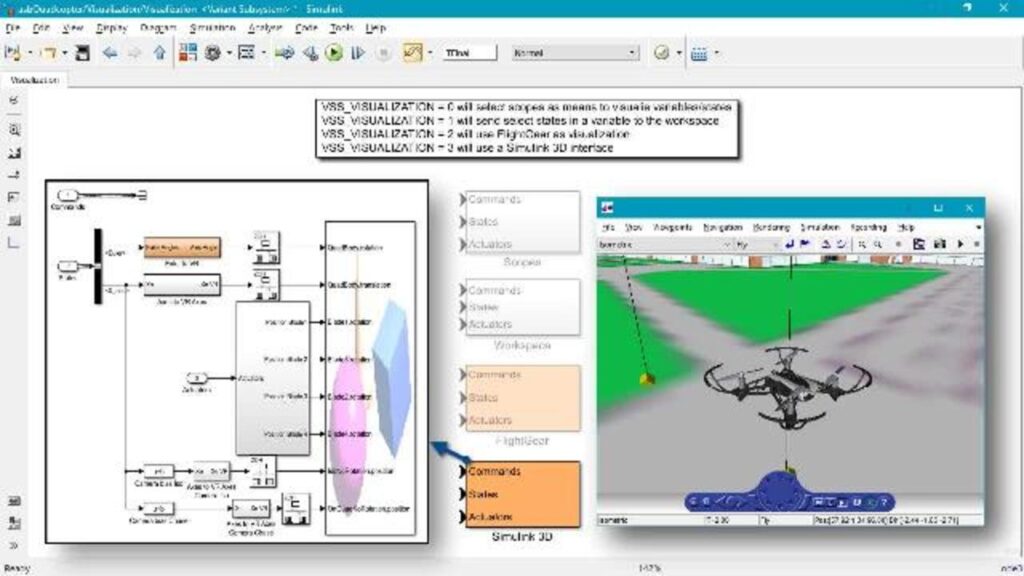Click the Save model icon
The height and width of the screenshot is (576, 1024).
click(83, 53)
